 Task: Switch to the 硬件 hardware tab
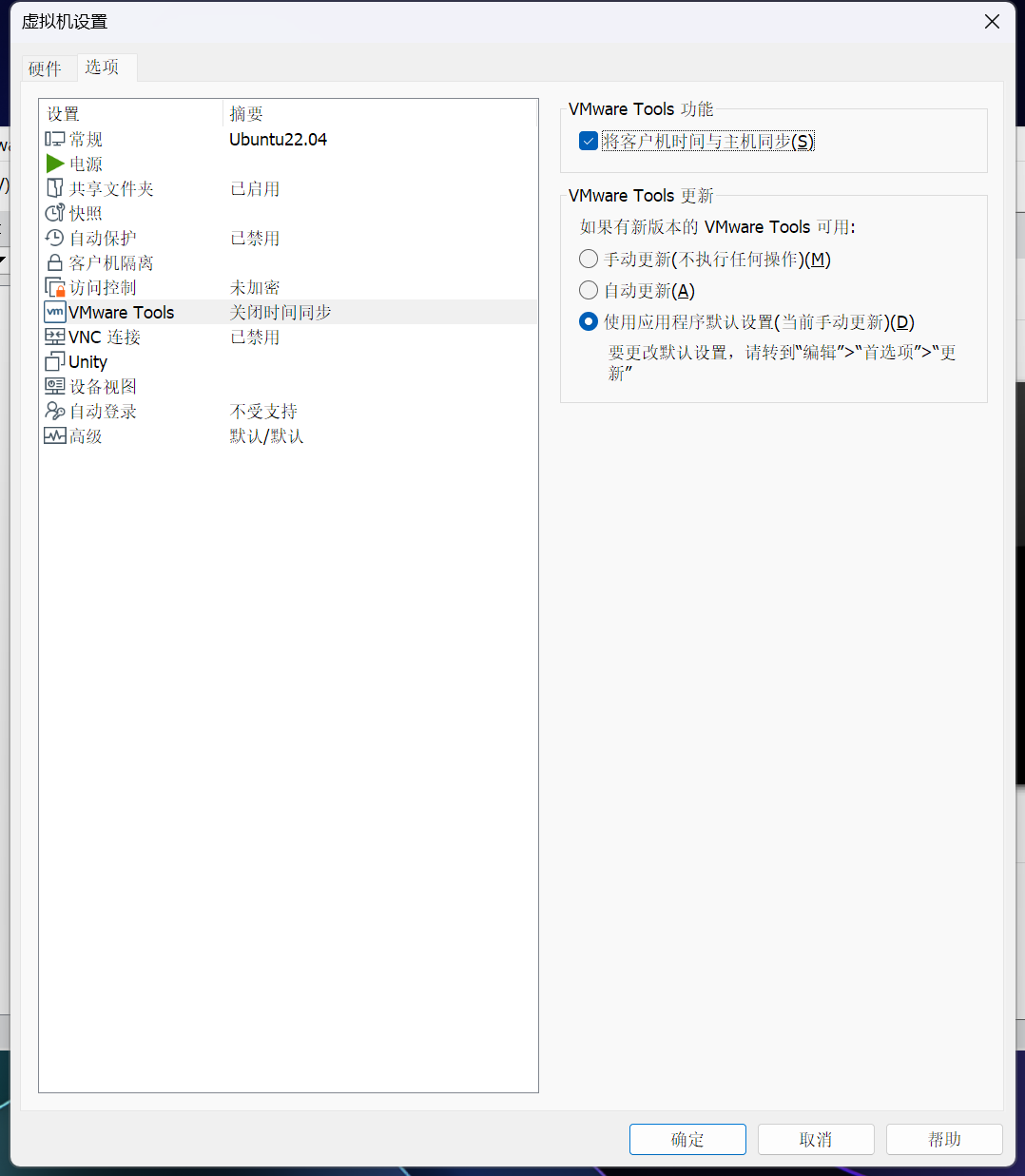(45, 68)
